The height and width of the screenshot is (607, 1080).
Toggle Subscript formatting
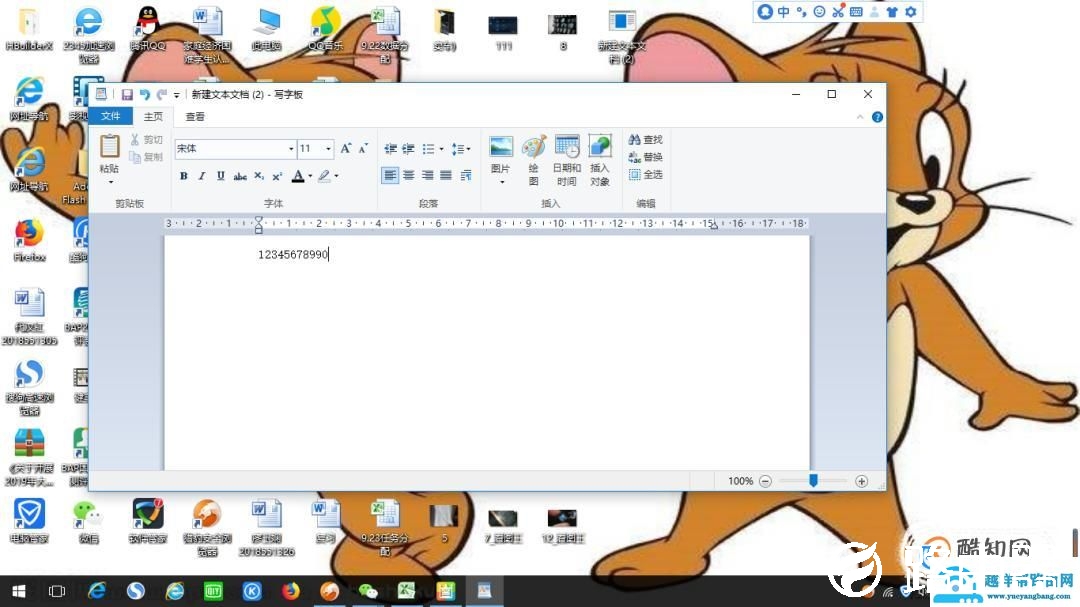click(x=258, y=176)
